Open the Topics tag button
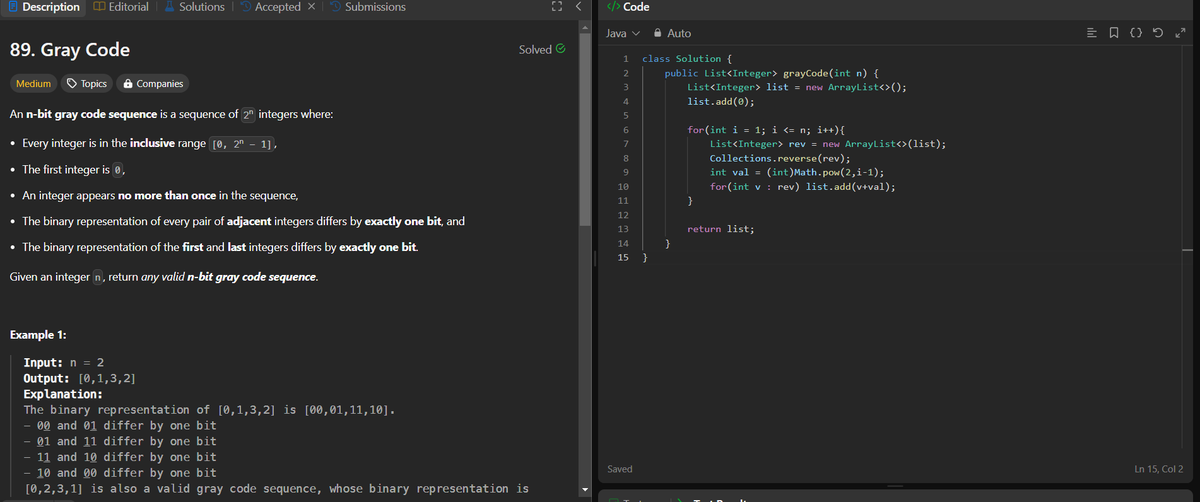This screenshot has width=1200, height=502. 87,84
